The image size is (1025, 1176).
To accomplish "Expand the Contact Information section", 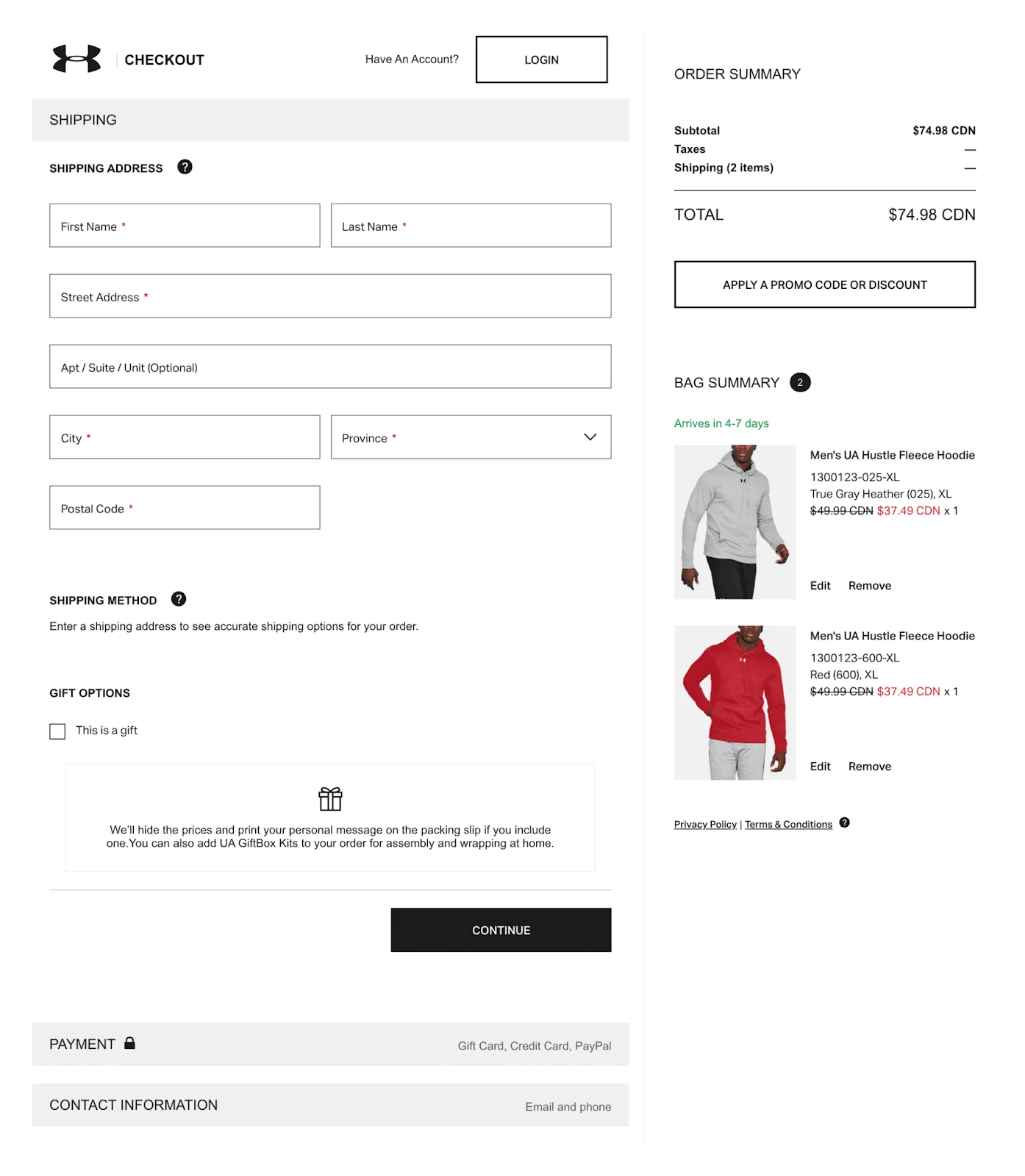I will pos(329,1105).
